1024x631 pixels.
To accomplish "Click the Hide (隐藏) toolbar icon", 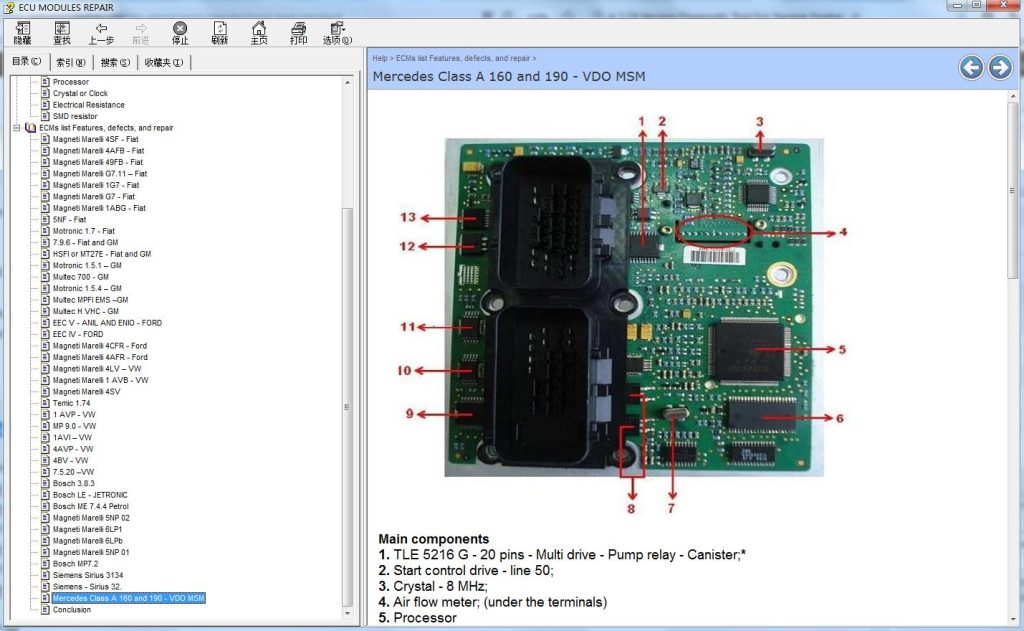I will point(22,31).
